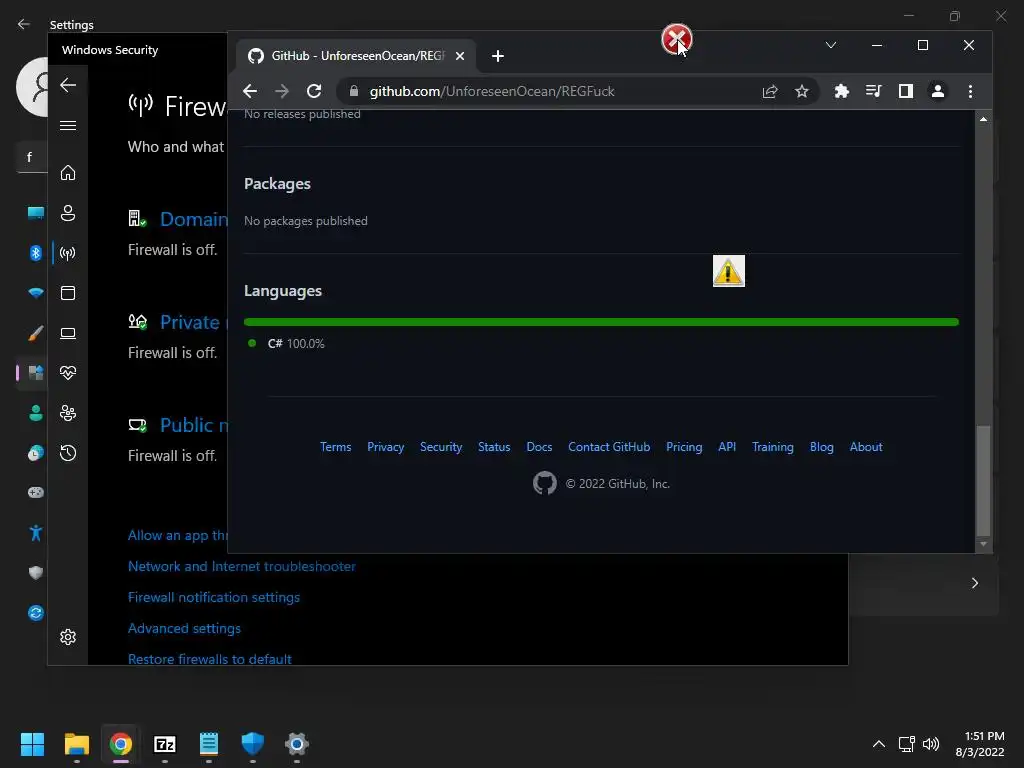Screen dimensions: 1024x768
Task: Click Restore firewalls to default
Action: (x=210, y=659)
